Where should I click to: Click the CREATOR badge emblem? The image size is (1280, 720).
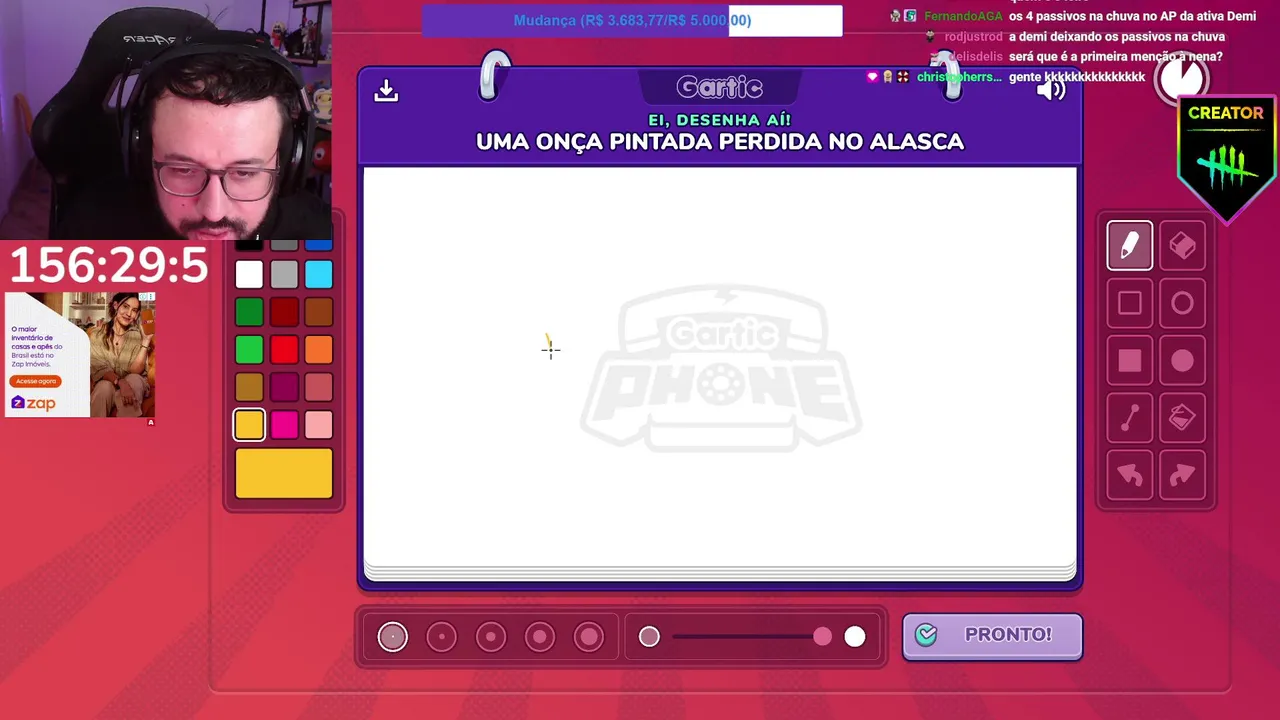(x=1226, y=158)
